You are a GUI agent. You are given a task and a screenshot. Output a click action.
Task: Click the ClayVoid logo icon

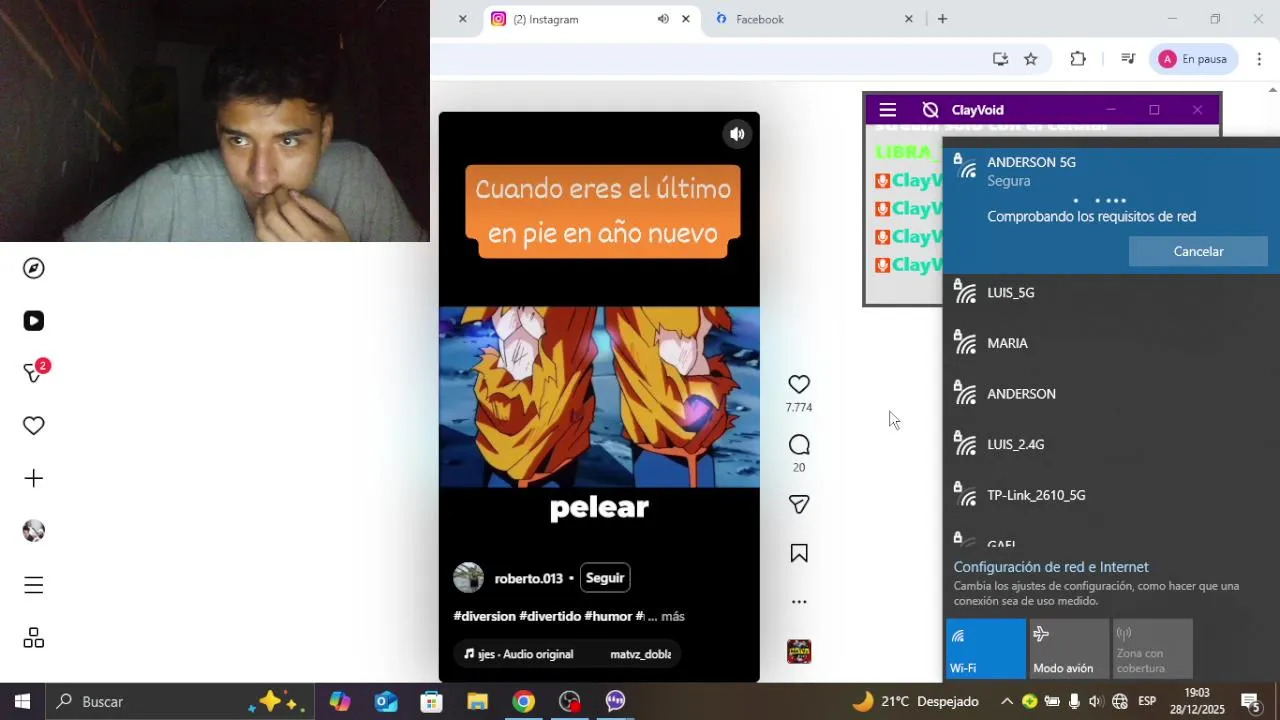click(931, 110)
